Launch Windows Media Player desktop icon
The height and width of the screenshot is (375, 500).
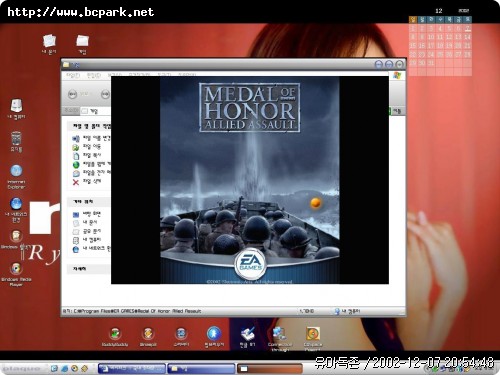click(x=16, y=274)
